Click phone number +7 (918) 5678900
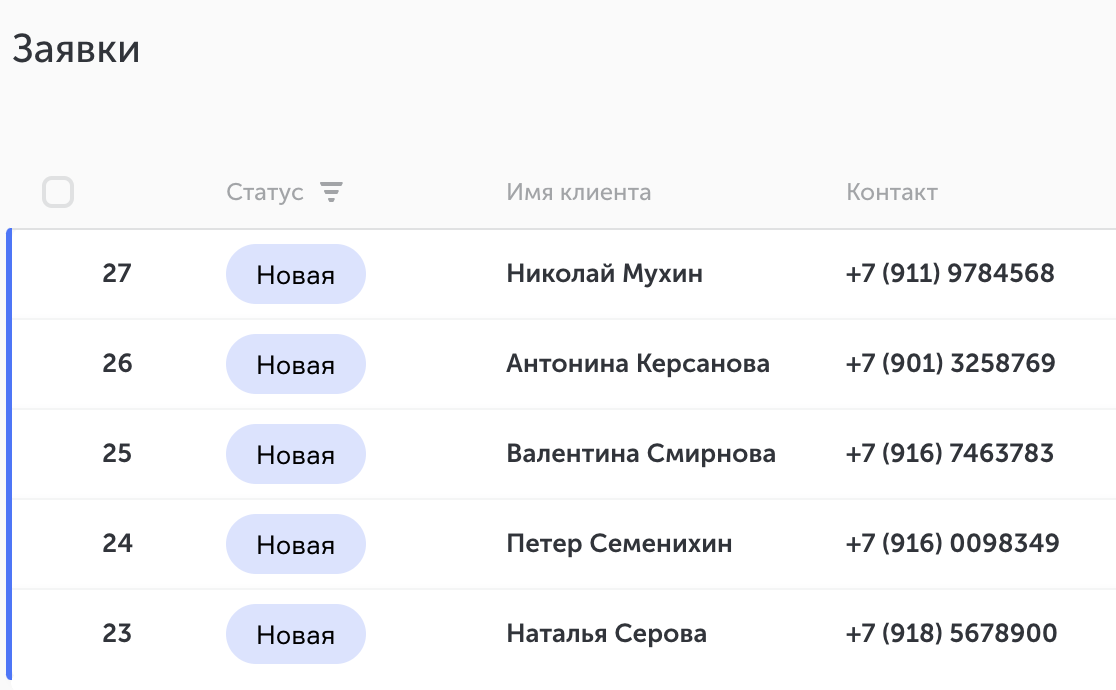The height and width of the screenshot is (690, 1116). coord(951,633)
